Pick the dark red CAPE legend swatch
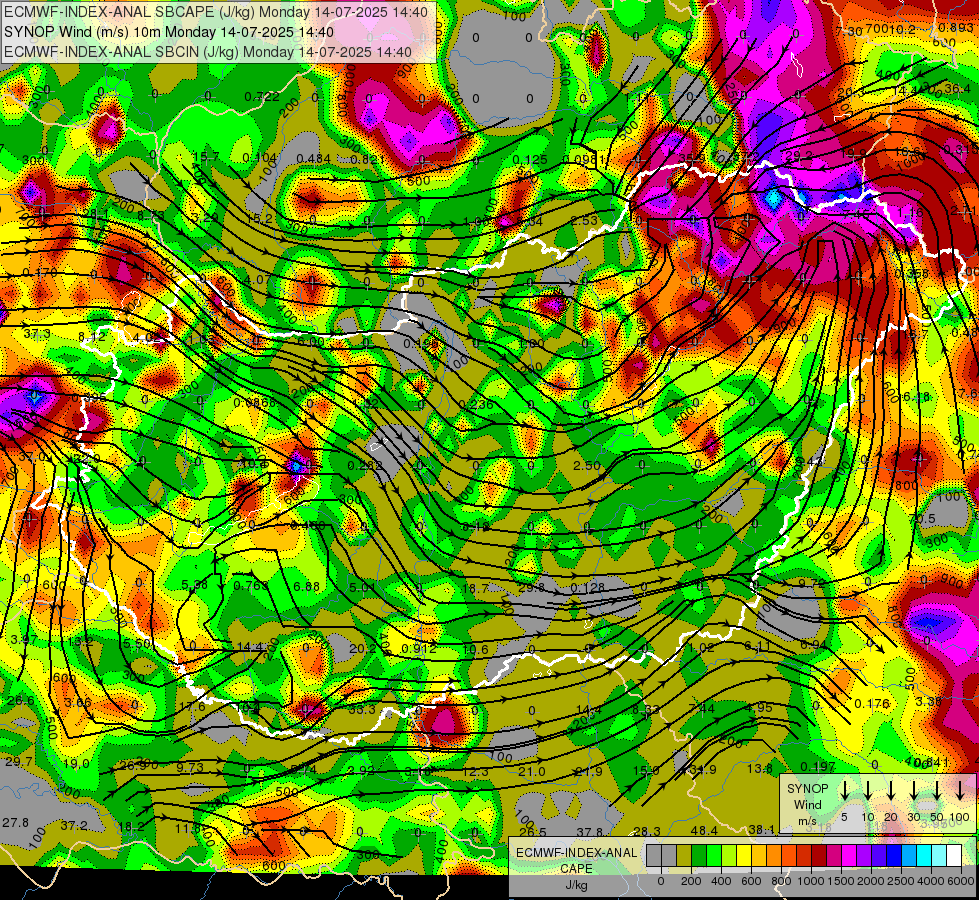 click(x=819, y=856)
